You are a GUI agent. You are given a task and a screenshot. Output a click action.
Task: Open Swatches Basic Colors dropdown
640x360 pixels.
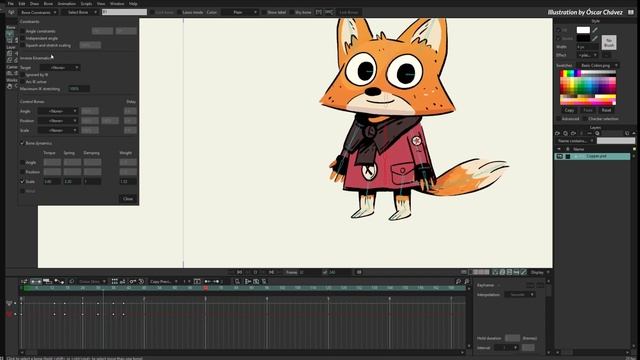pyautogui.click(x=598, y=65)
